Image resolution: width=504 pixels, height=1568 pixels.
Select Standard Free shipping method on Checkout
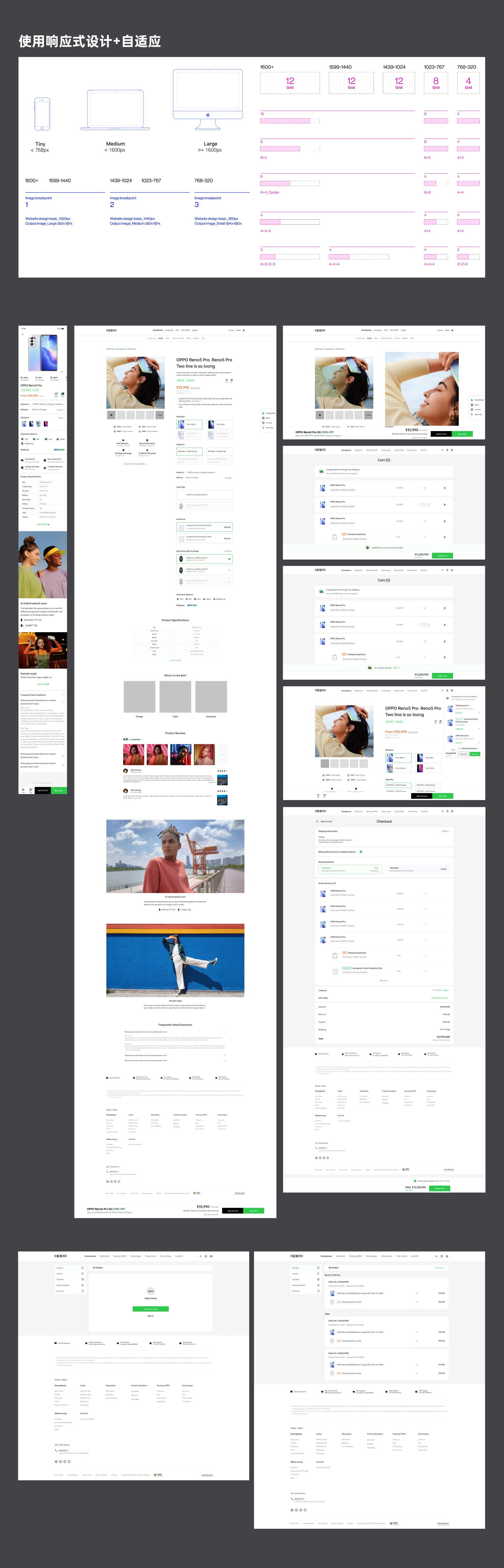pos(350,869)
